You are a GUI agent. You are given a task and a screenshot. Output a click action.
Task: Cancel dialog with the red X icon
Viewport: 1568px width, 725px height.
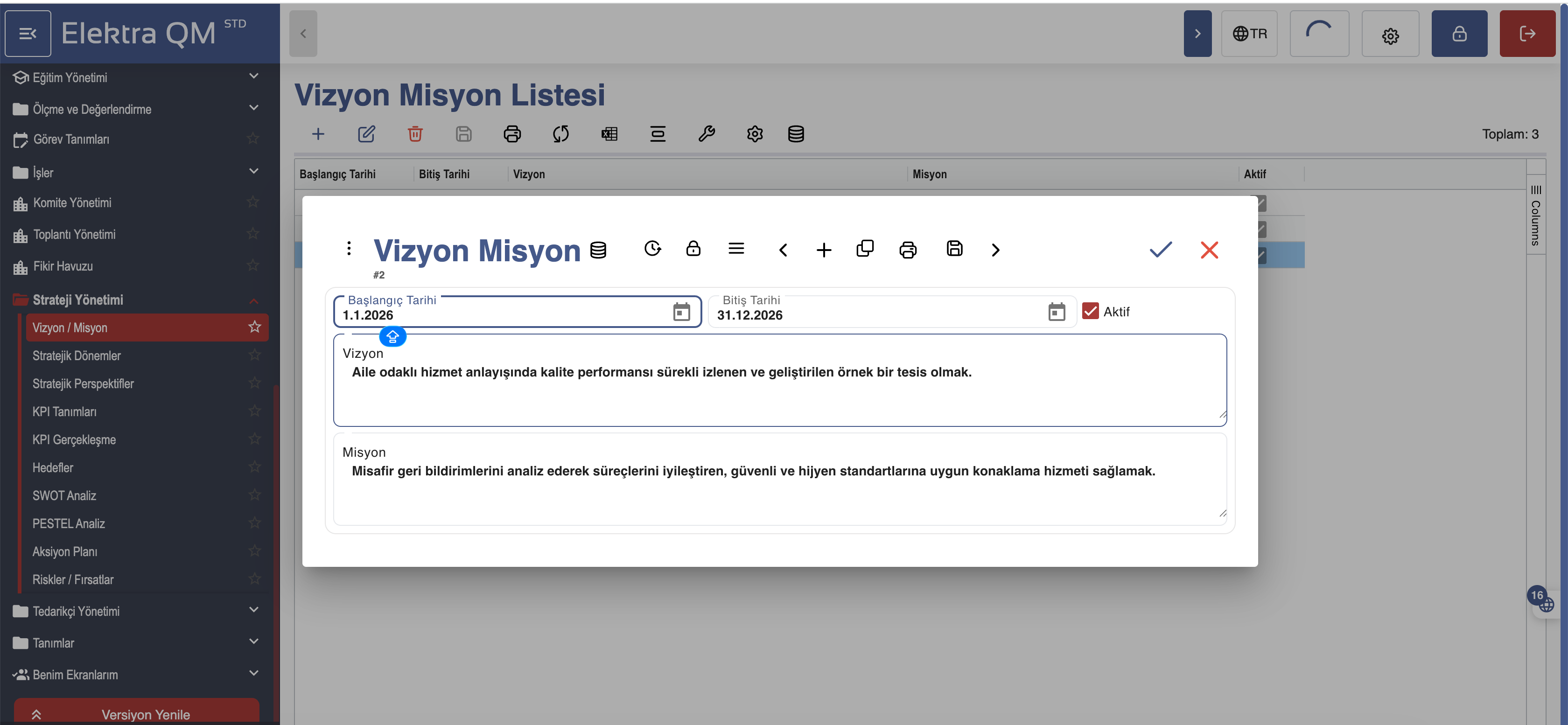(1209, 250)
